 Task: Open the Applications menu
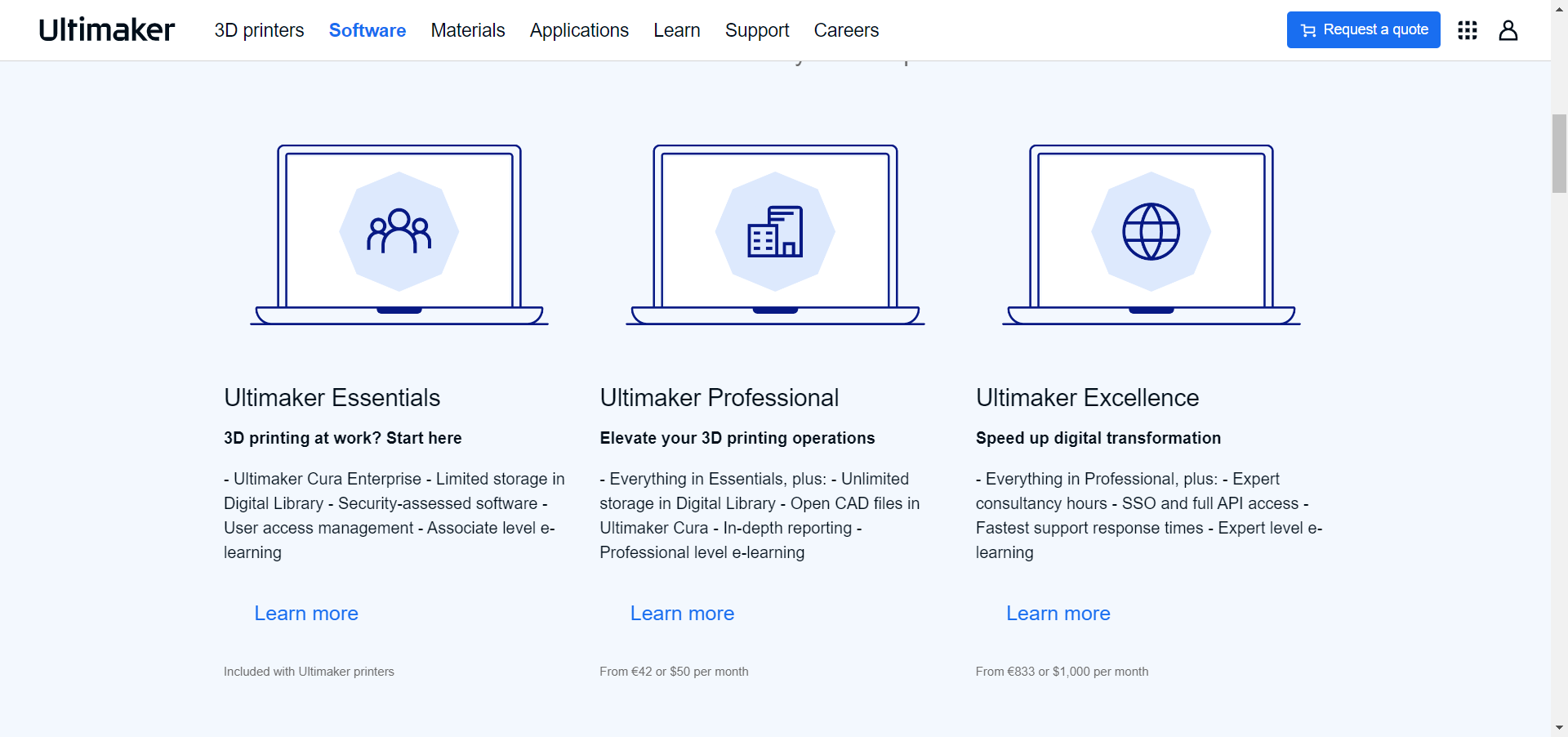point(579,30)
